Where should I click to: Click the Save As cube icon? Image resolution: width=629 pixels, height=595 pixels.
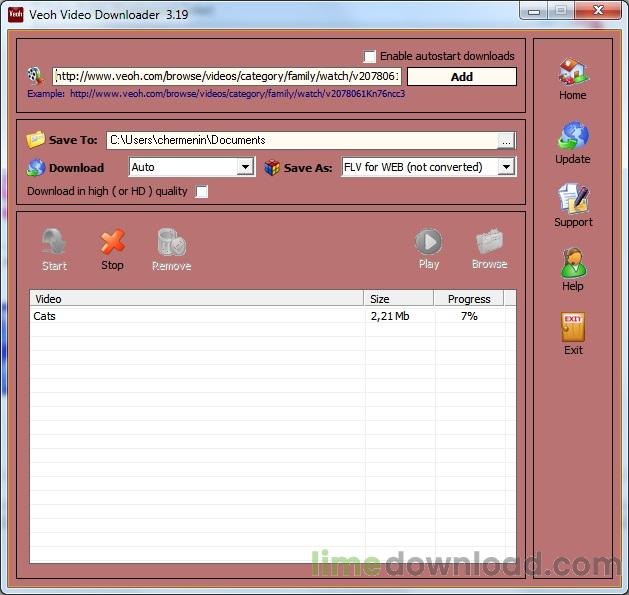coord(272,168)
